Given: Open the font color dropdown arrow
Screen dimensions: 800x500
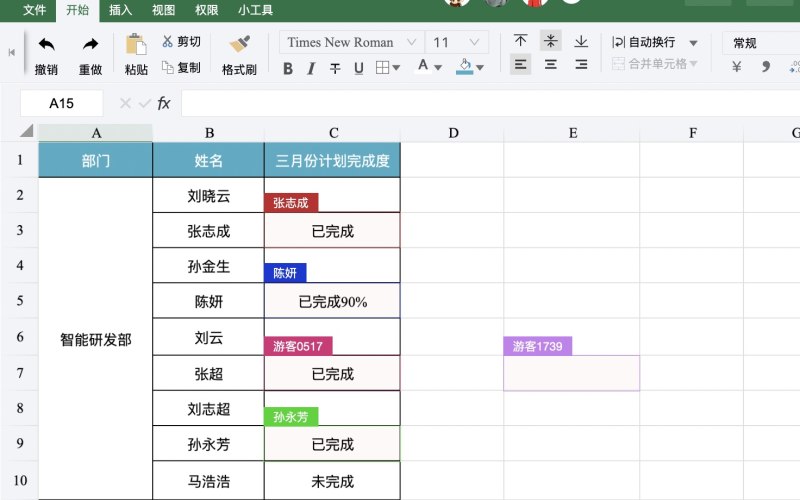Looking at the screenshot, I should click(x=438, y=67).
